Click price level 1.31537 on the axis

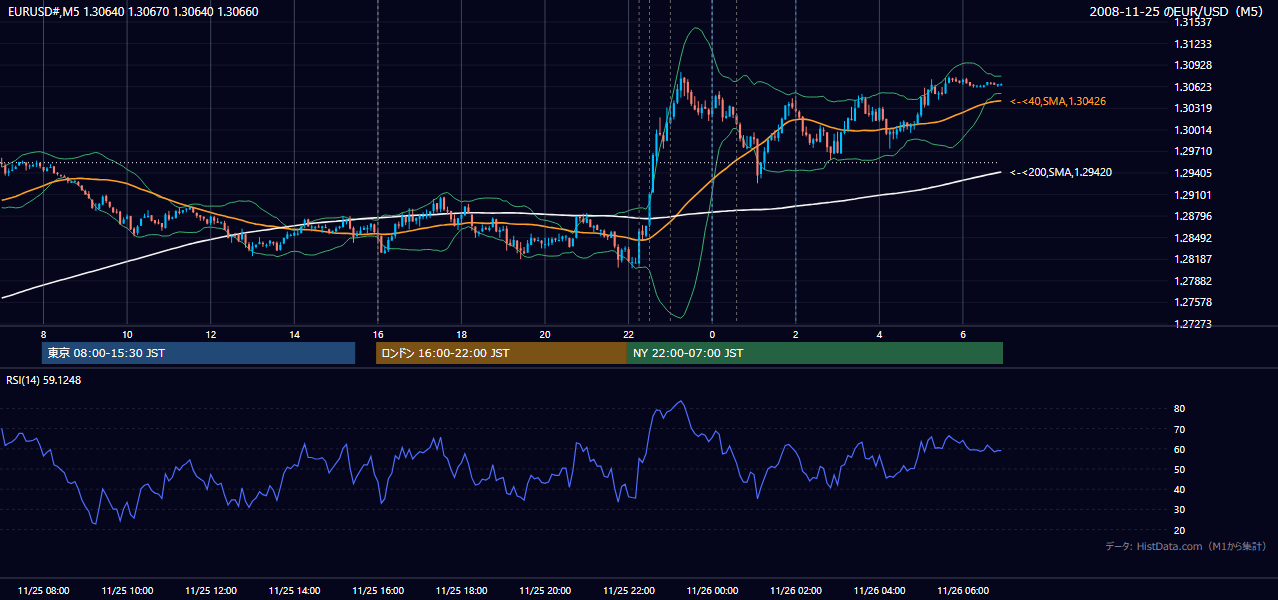[x=1194, y=22]
